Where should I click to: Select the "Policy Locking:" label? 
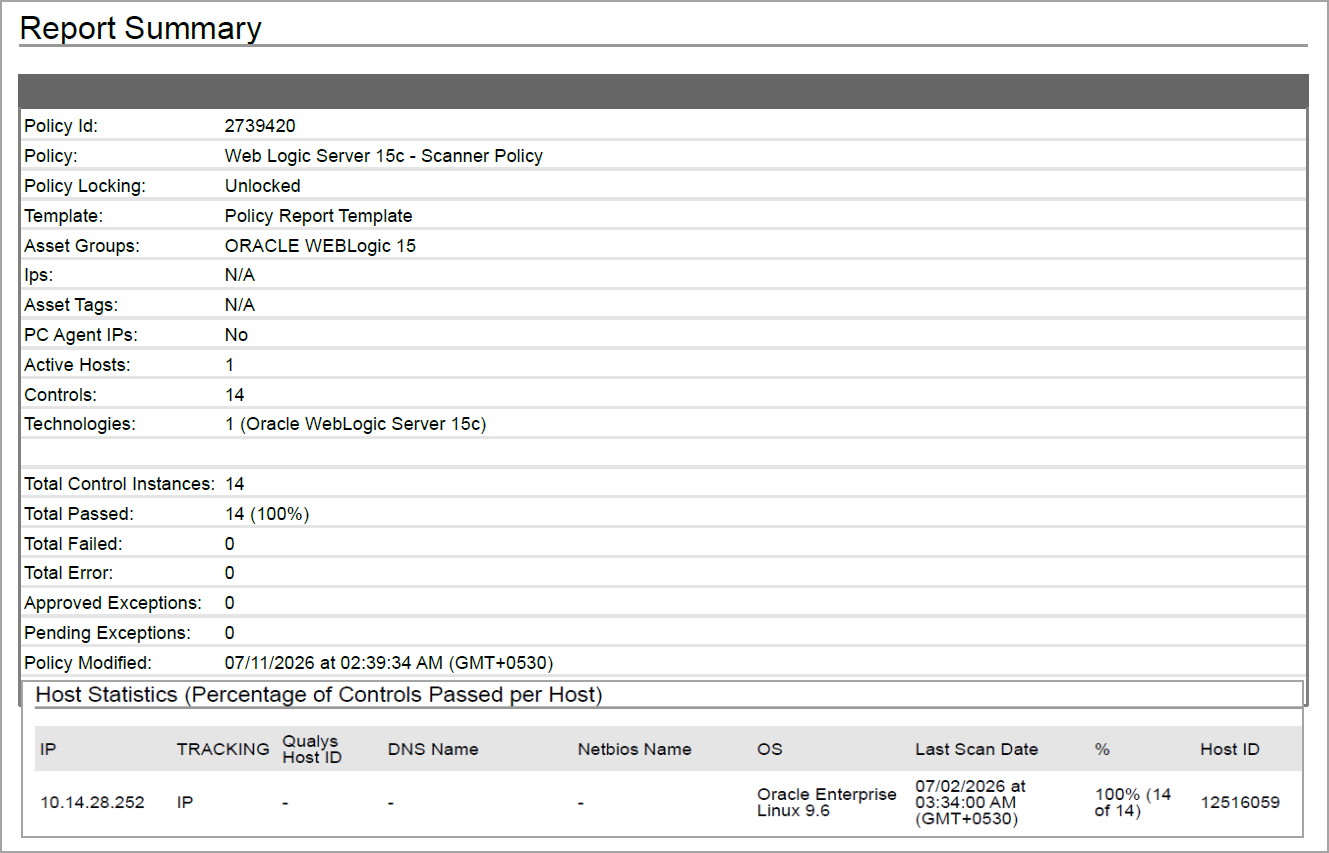pos(85,186)
